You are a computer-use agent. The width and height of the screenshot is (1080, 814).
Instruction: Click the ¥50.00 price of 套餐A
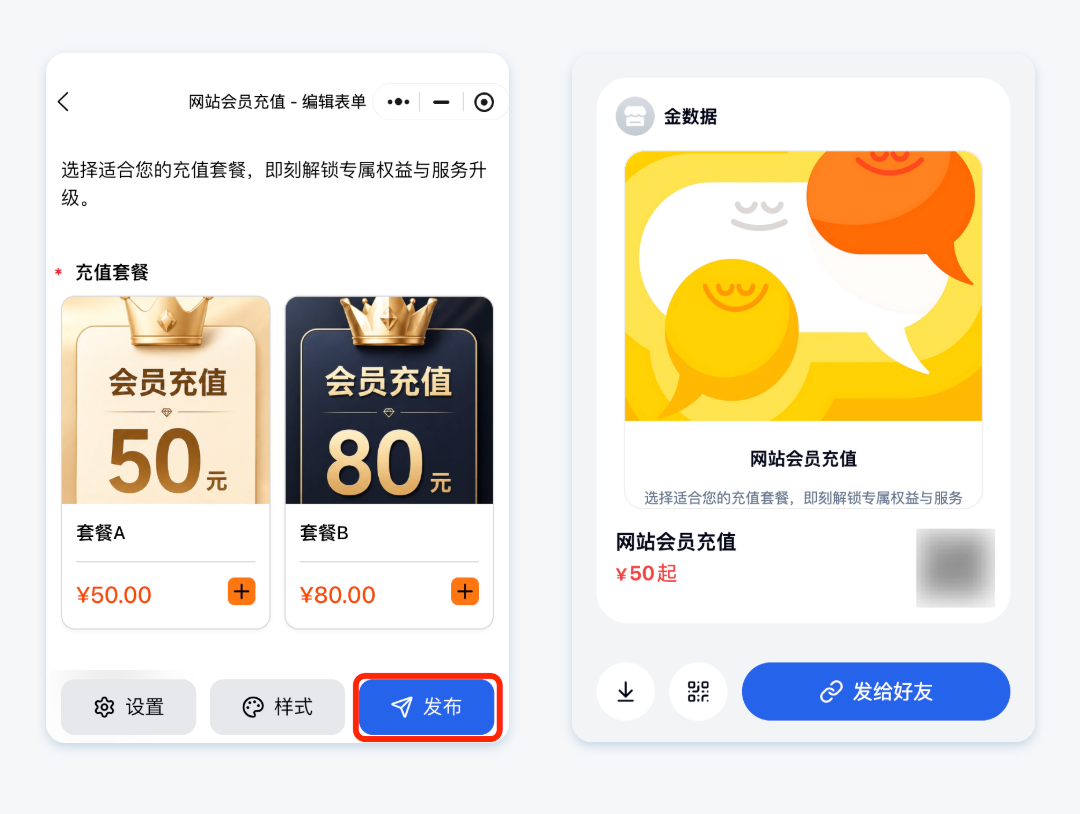coord(114,594)
